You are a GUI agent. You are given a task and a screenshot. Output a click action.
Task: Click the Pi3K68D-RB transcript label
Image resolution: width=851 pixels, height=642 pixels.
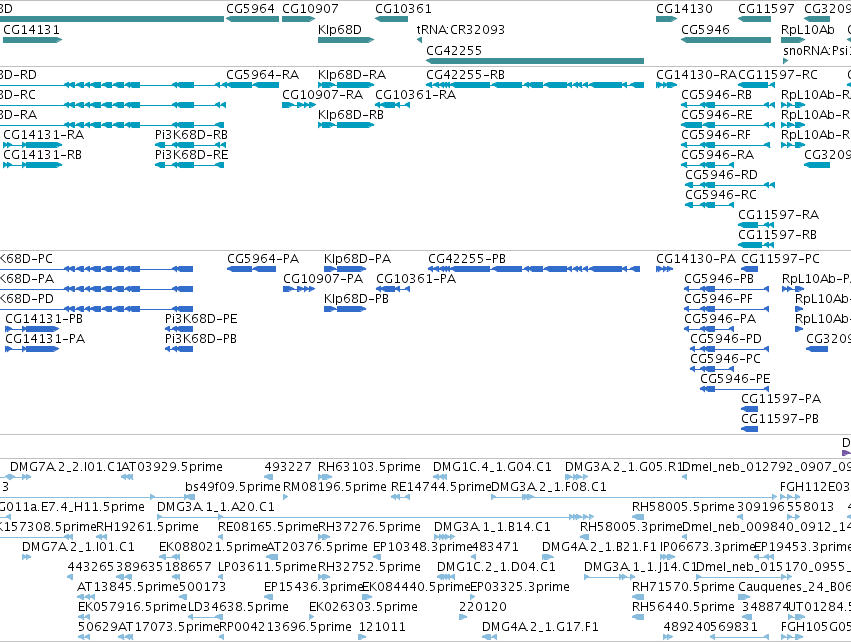pos(191,135)
